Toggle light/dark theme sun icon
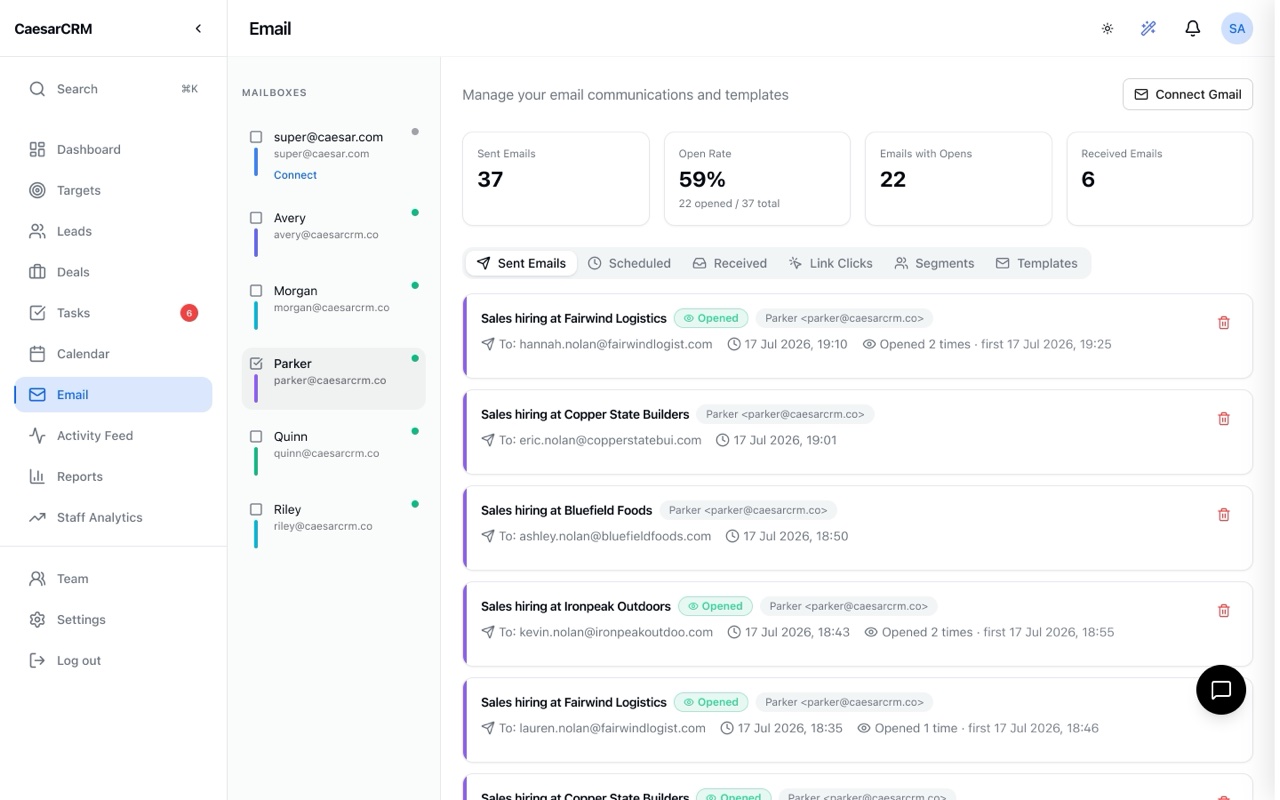This screenshot has height=800, width=1280. point(1107,29)
